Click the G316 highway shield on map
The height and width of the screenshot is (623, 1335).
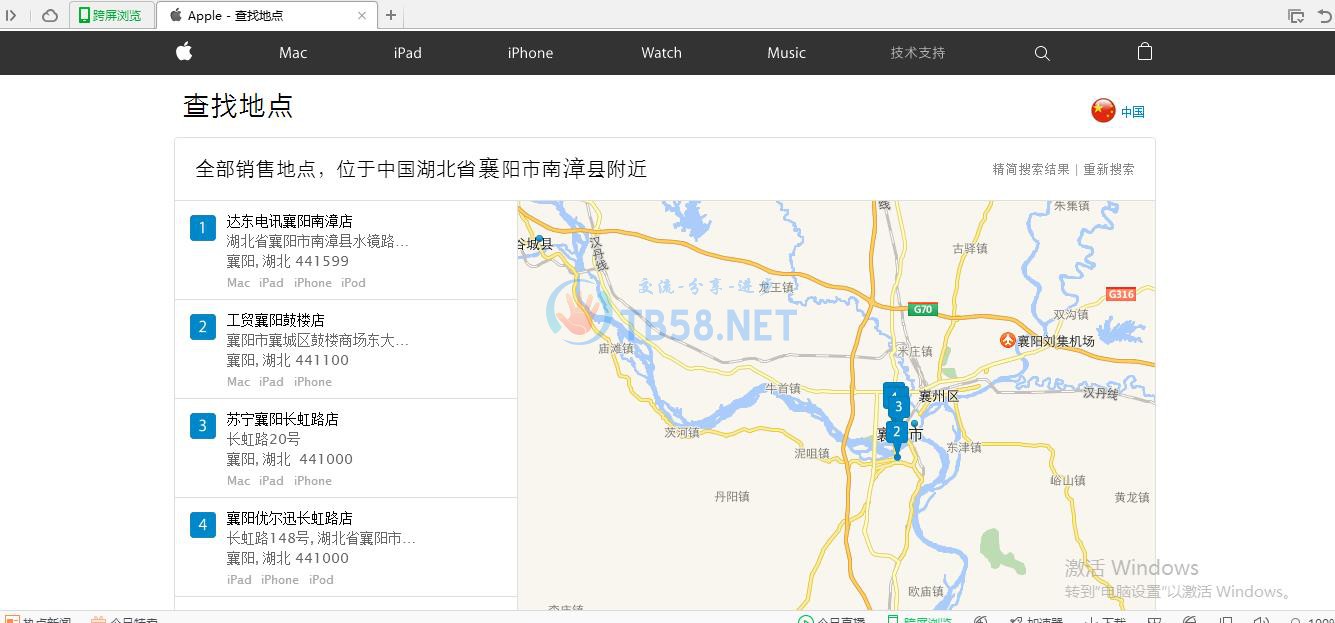(x=1121, y=294)
